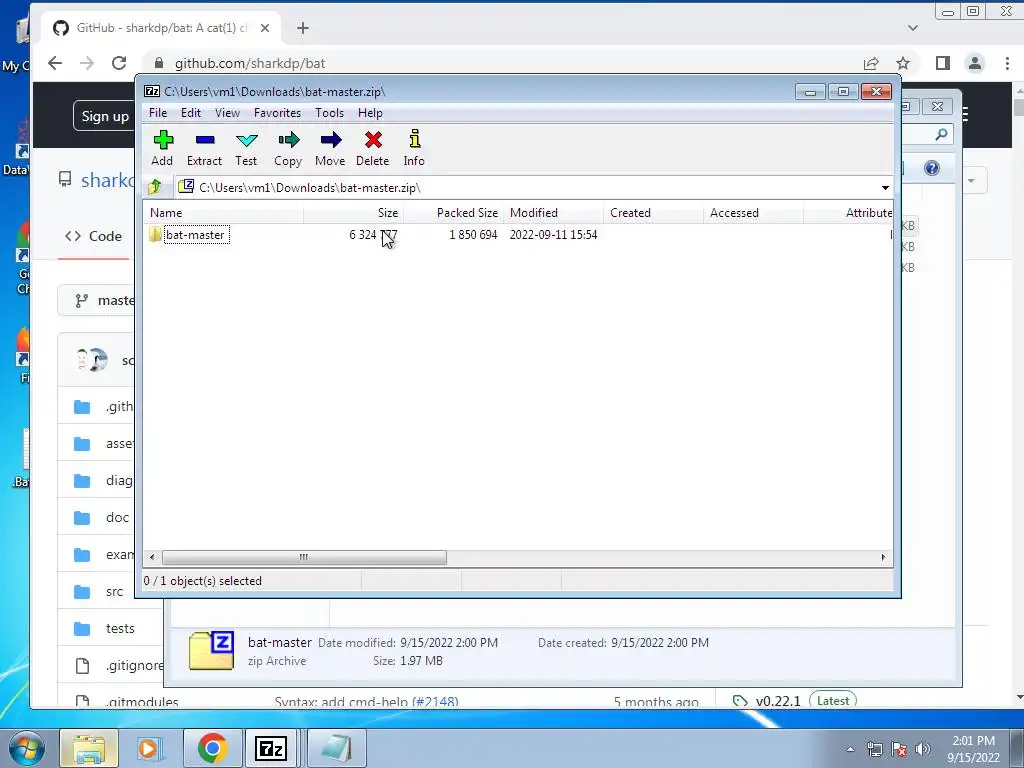1024x768 pixels.
Task: Click the 7-Zip taskbar icon
Action: click(271, 748)
